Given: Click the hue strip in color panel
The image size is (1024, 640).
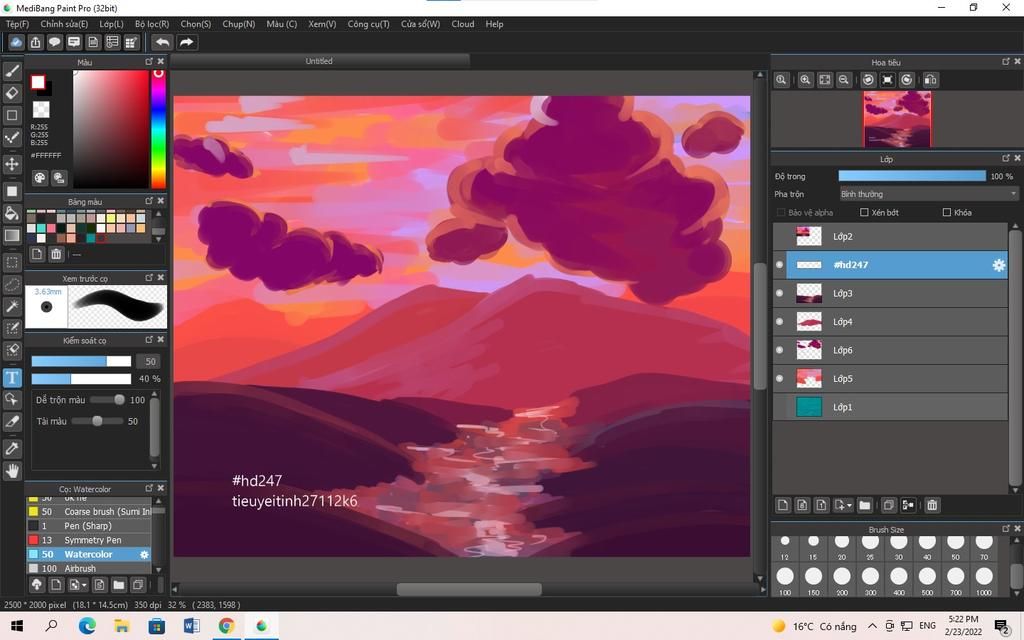Looking at the screenshot, I should [x=158, y=129].
